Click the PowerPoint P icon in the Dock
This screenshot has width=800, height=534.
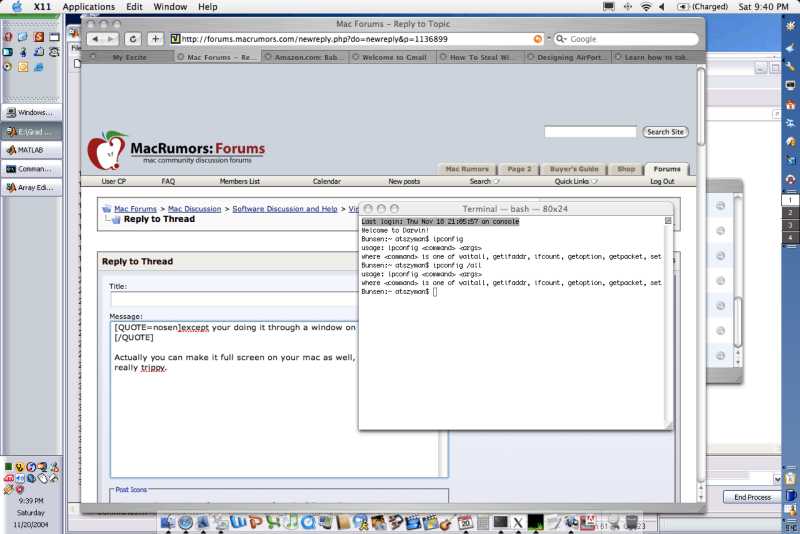click(255, 522)
